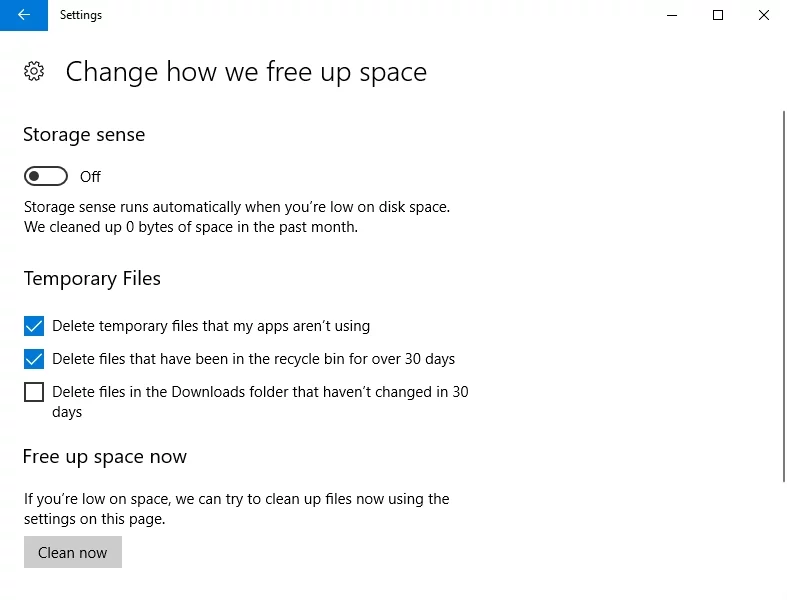The image size is (787, 600).
Task: Click the Off label next to the switch
Action: (x=91, y=177)
